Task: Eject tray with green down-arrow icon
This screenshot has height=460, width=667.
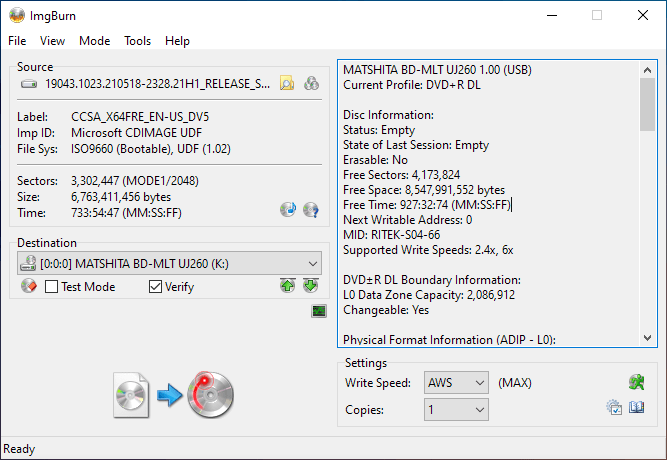Action: 311,286
